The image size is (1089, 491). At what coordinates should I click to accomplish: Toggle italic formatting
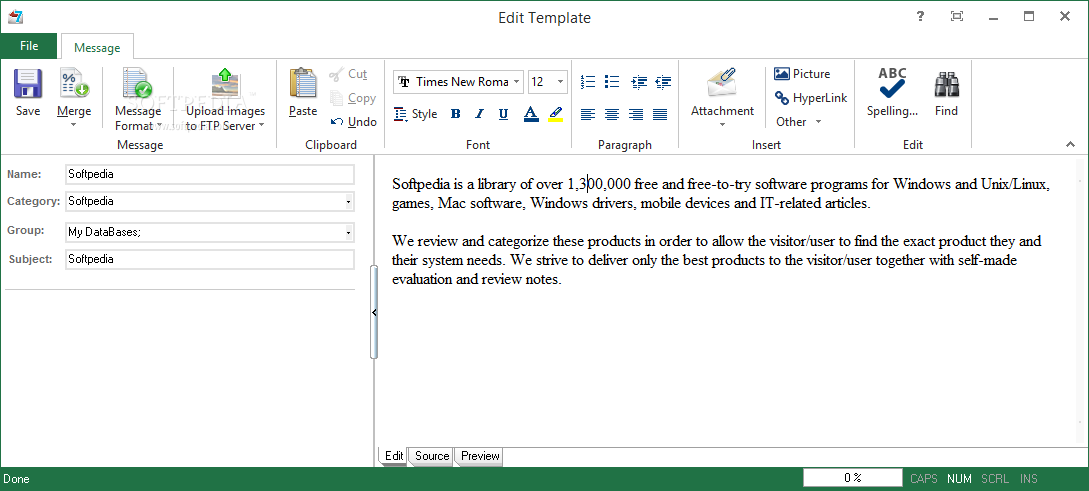pyautogui.click(x=479, y=114)
